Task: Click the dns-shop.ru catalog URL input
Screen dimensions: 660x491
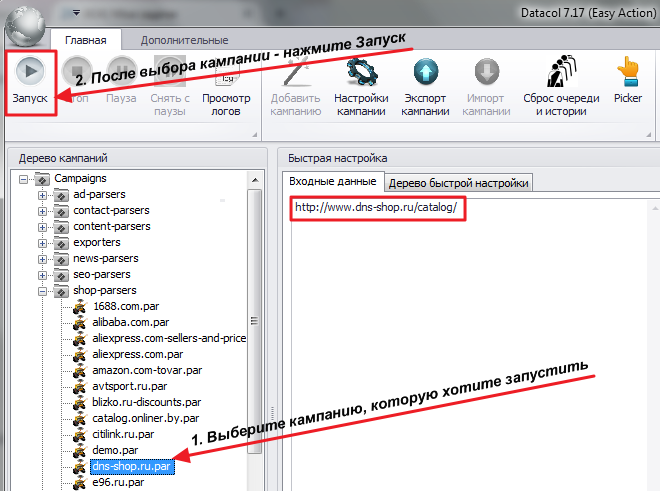Action: tap(376, 207)
